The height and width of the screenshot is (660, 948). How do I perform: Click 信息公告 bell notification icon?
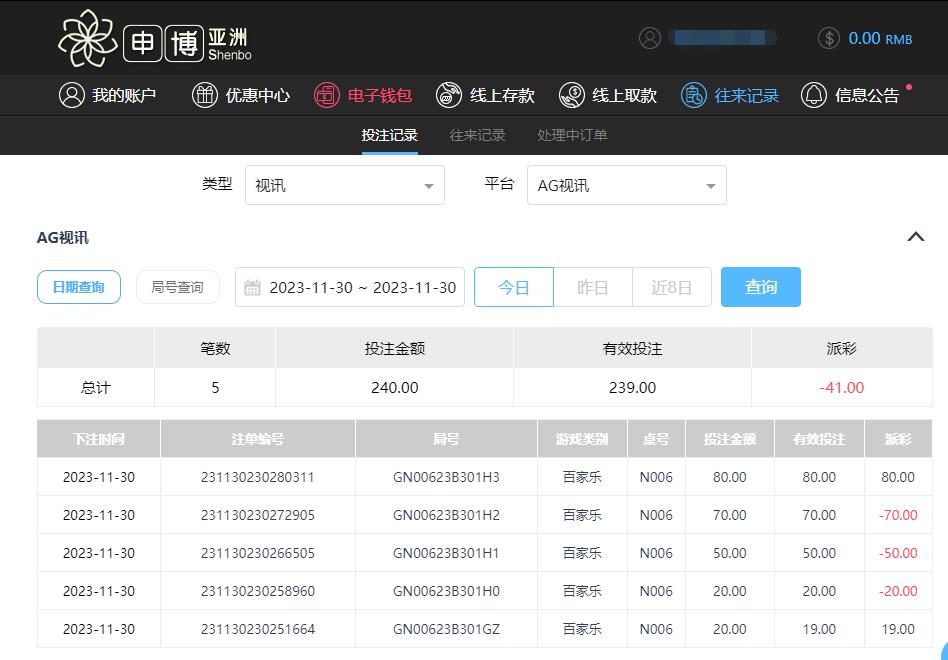814,95
